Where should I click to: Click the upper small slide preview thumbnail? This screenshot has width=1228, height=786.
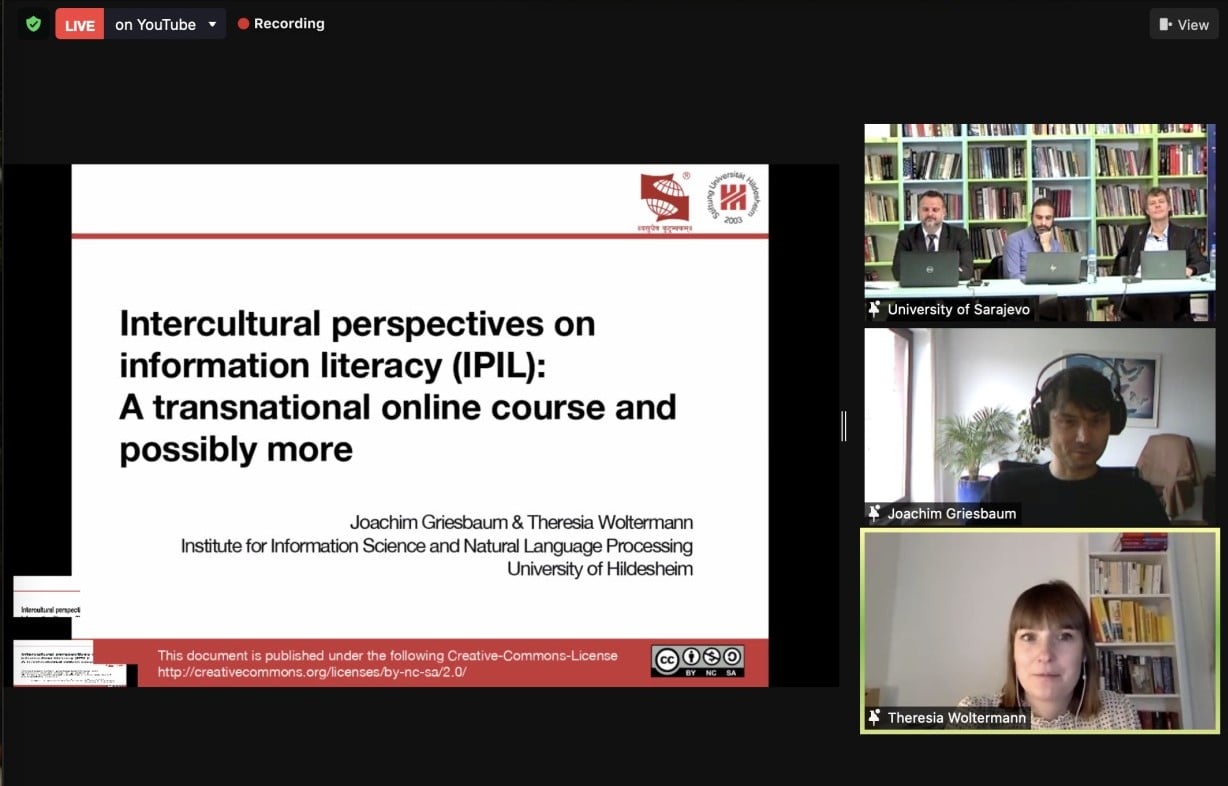(47, 597)
